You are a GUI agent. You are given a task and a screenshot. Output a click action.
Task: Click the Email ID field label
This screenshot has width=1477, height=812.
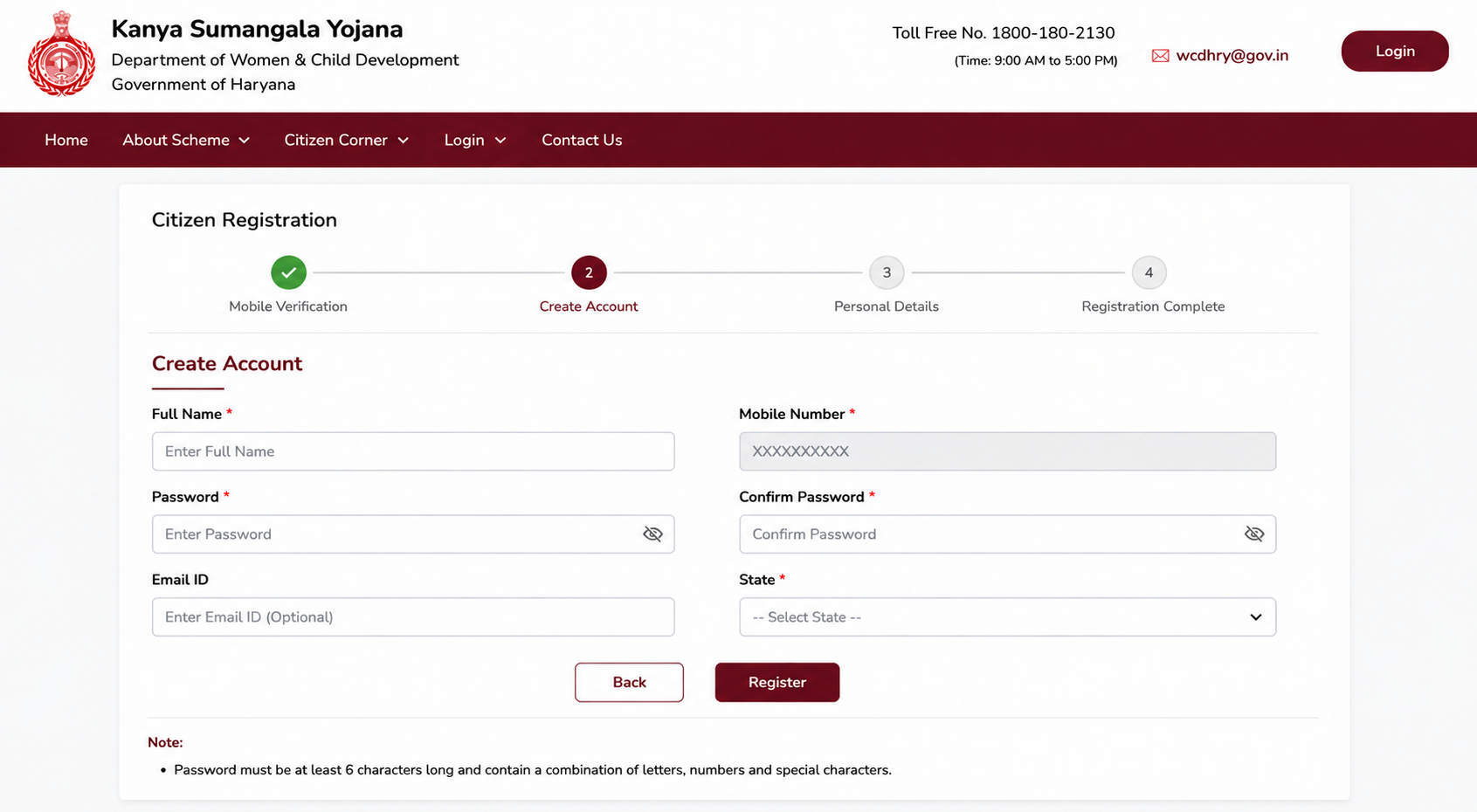click(x=180, y=580)
